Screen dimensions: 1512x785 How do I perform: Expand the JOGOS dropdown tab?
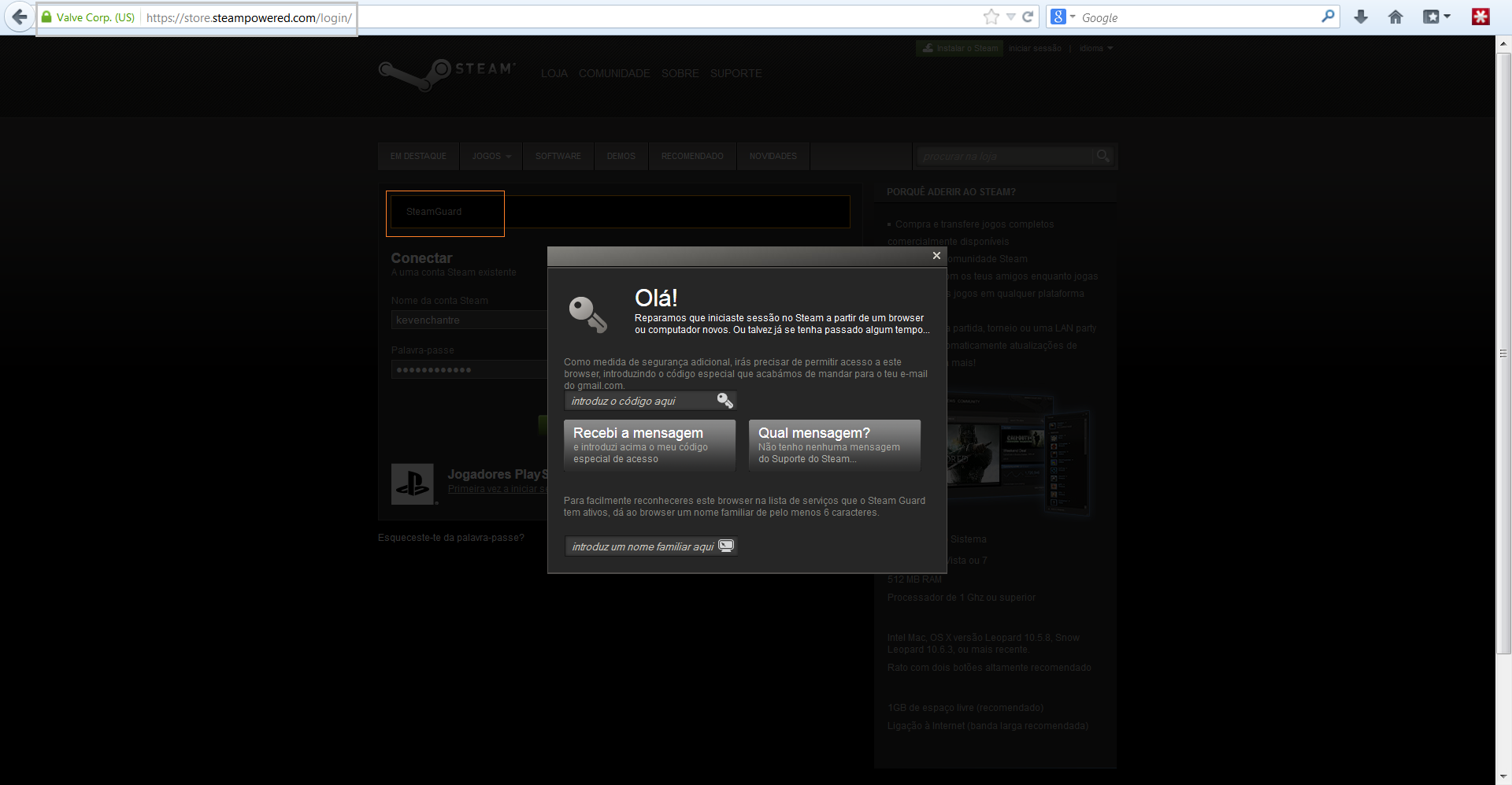(491, 156)
